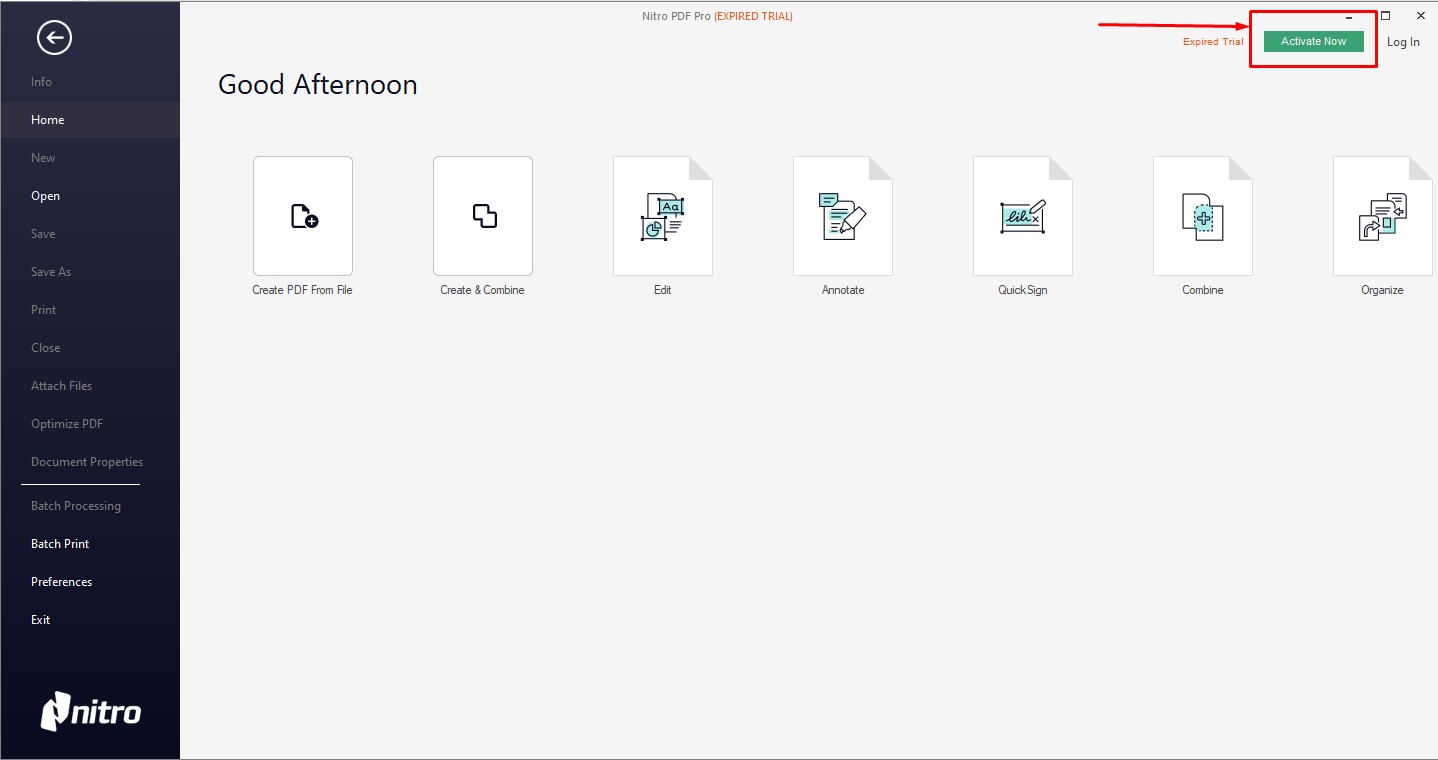
Task: Click the back arrow circle icon
Action: 54,38
